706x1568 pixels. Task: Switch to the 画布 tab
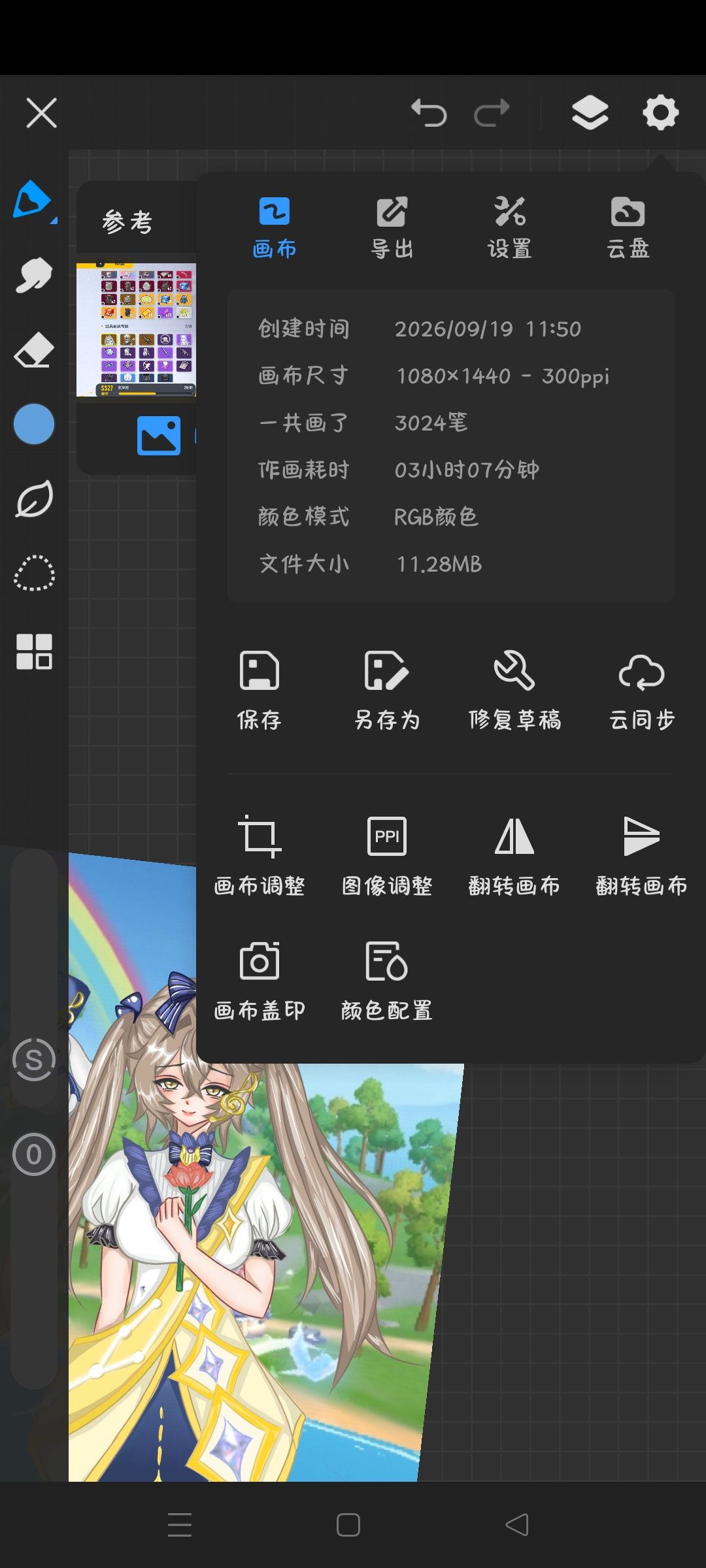pos(275,227)
